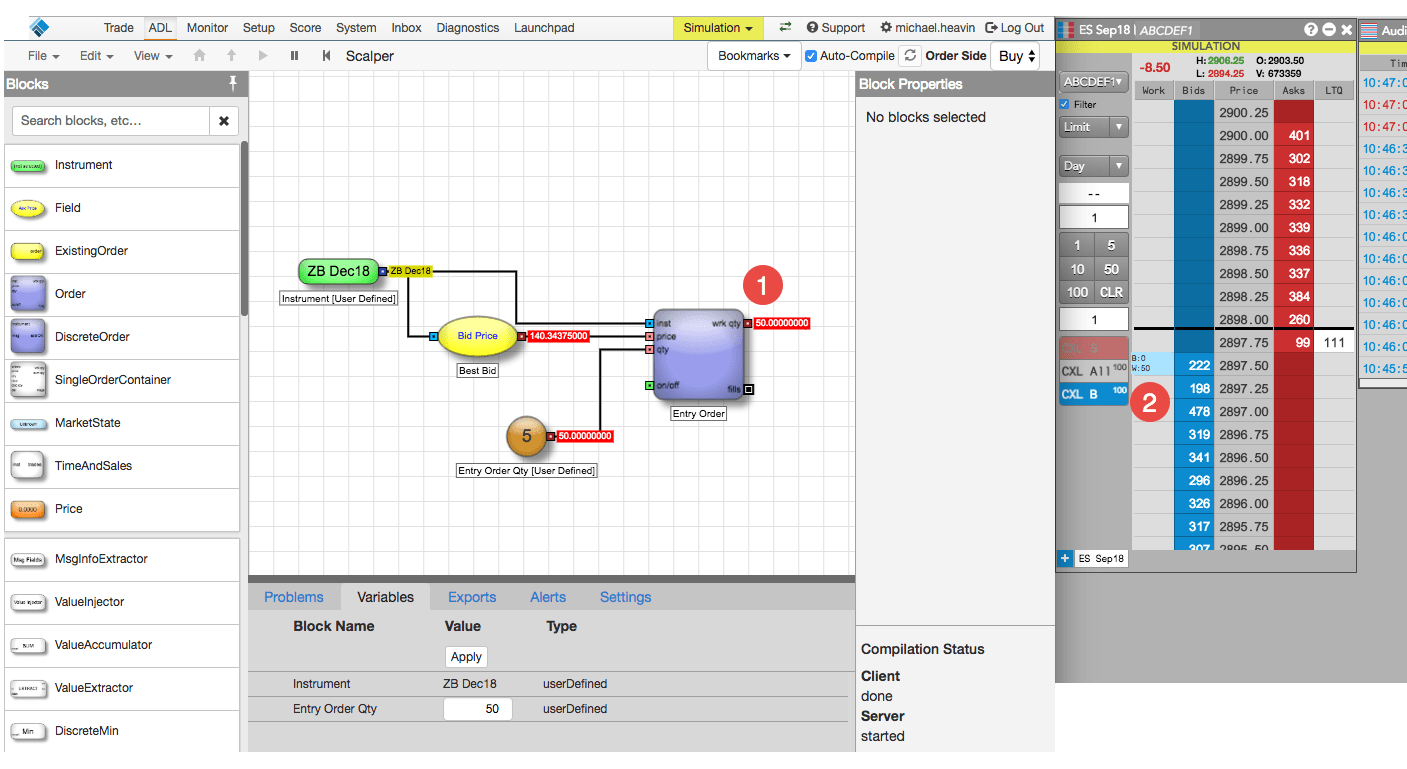Toggle the Filter checkbox in MD Trader
The image size is (1407, 769).
pyautogui.click(x=1065, y=104)
